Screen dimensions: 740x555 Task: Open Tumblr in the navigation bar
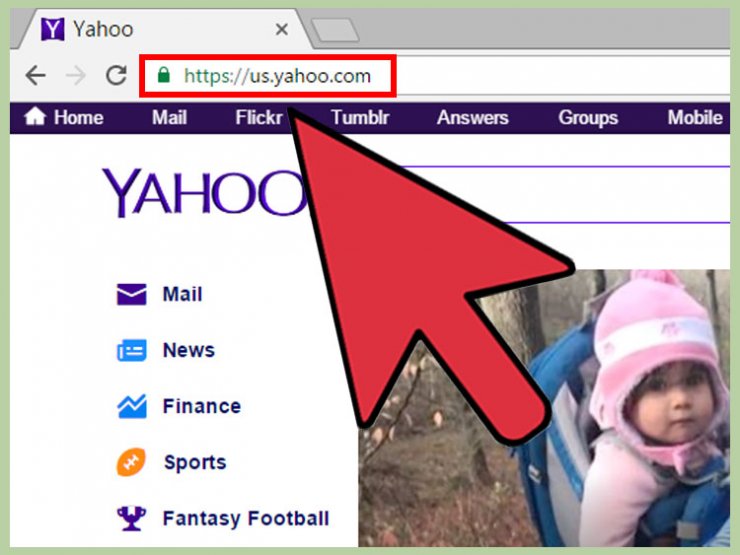click(x=360, y=118)
